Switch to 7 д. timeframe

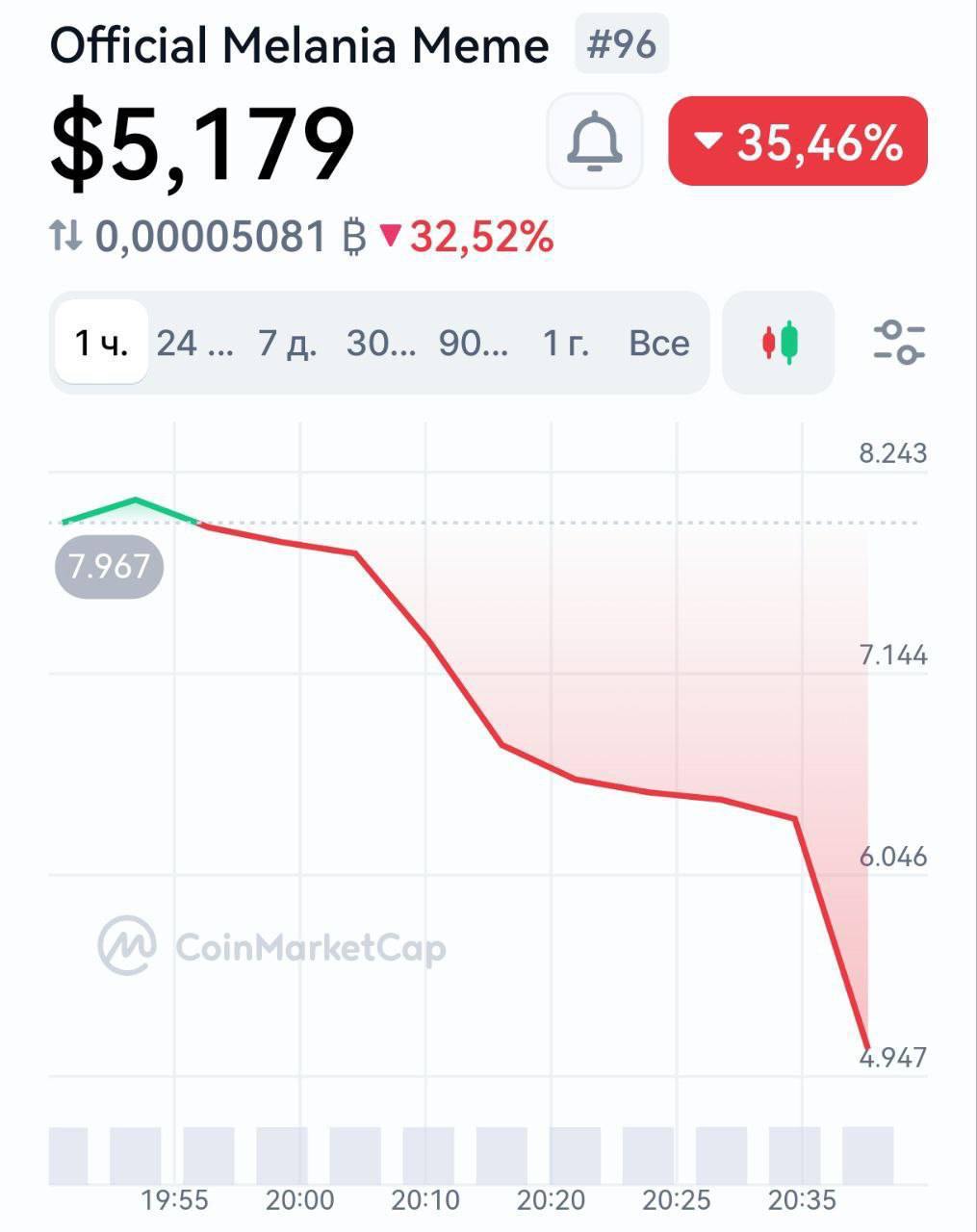[287, 343]
